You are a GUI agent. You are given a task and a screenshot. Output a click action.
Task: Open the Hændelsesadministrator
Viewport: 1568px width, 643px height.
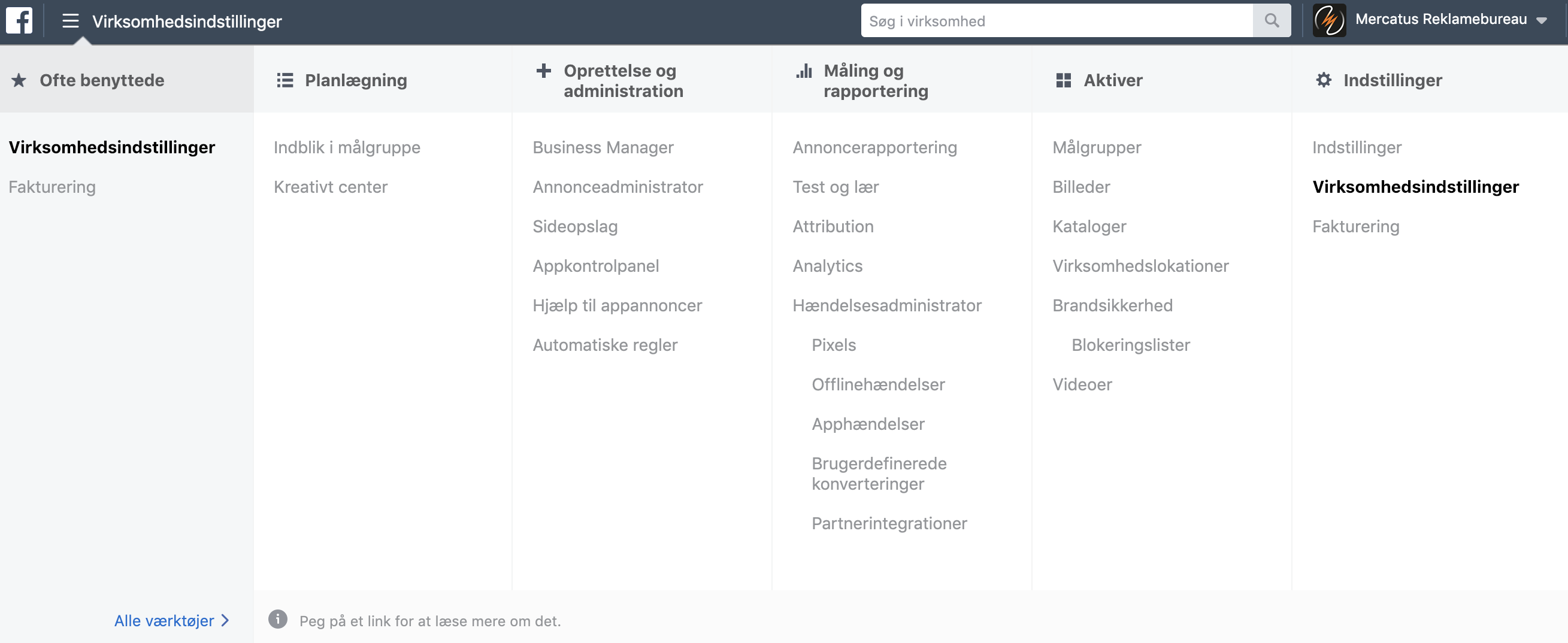tap(887, 305)
